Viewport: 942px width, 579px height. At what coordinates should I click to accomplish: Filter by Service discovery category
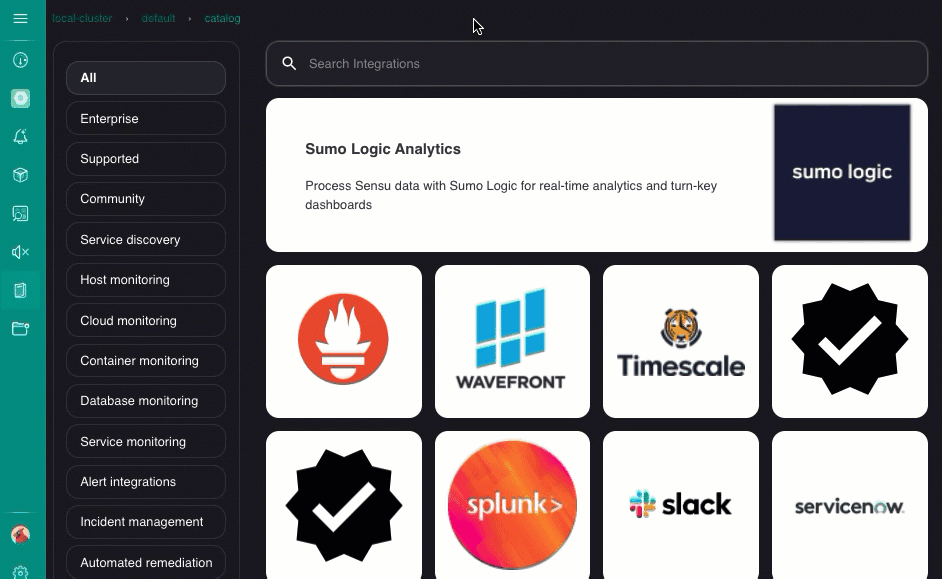[x=146, y=239]
